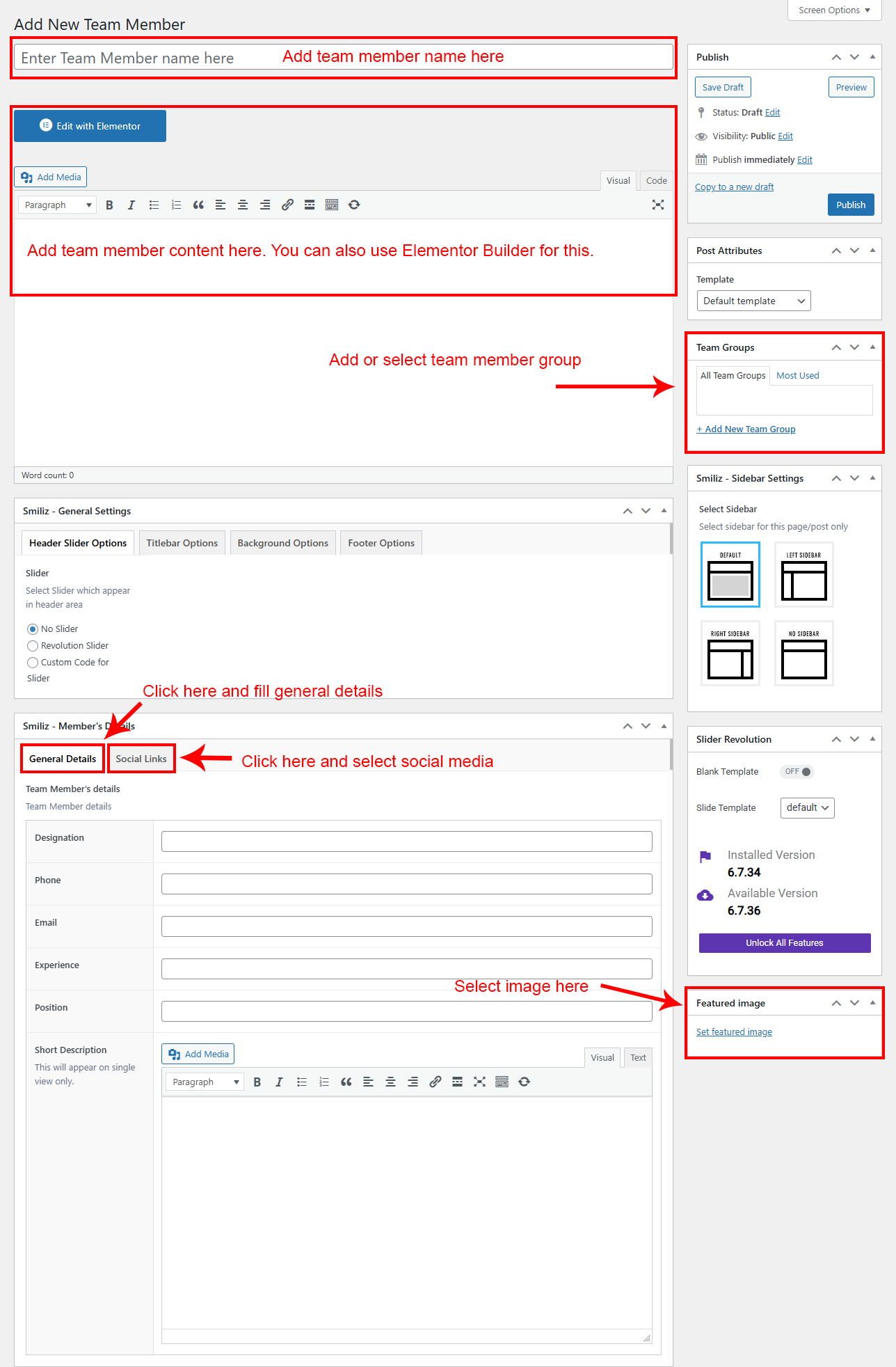The width and height of the screenshot is (896, 1367).
Task: Toggle fullscreen icon in main editor
Action: (657, 205)
